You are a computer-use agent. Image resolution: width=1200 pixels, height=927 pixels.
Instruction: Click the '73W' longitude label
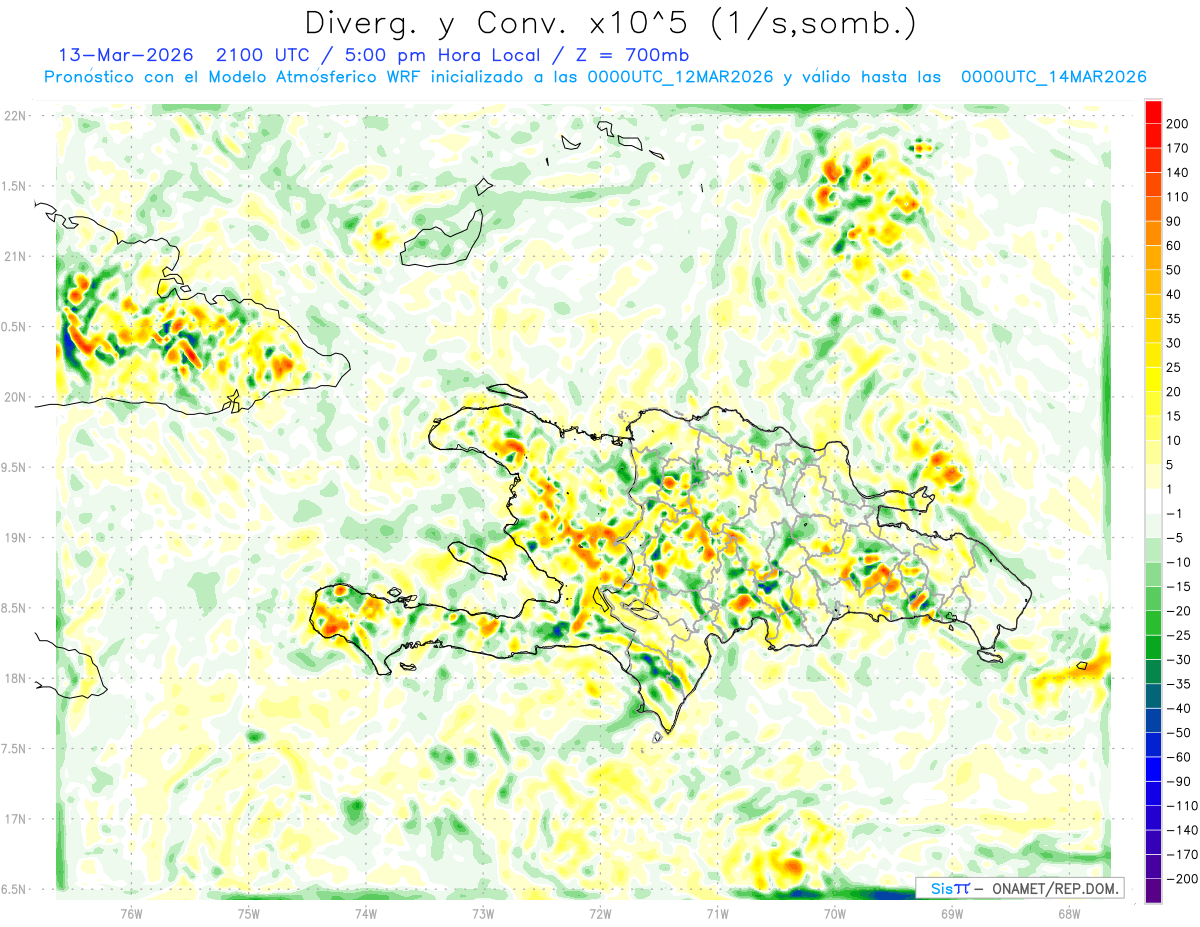(x=483, y=913)
